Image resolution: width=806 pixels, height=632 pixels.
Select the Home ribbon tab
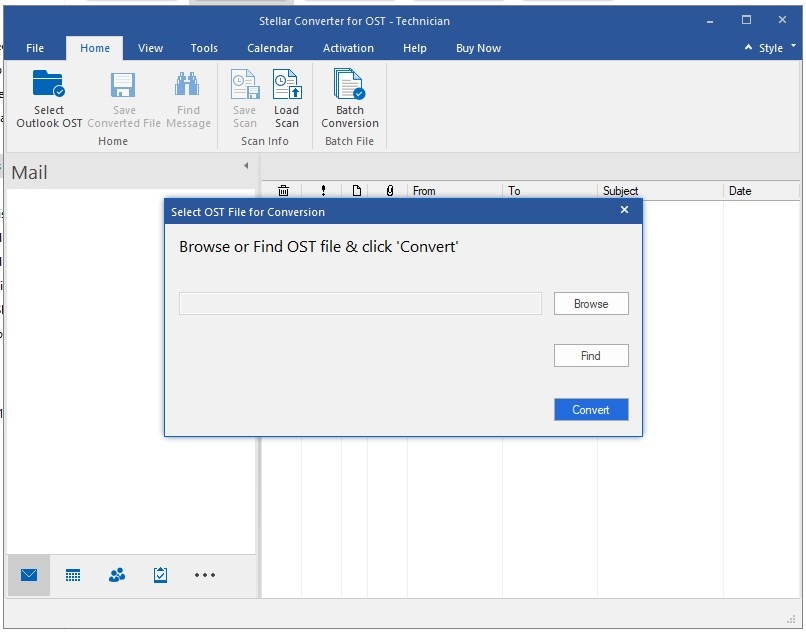(95, 48)
